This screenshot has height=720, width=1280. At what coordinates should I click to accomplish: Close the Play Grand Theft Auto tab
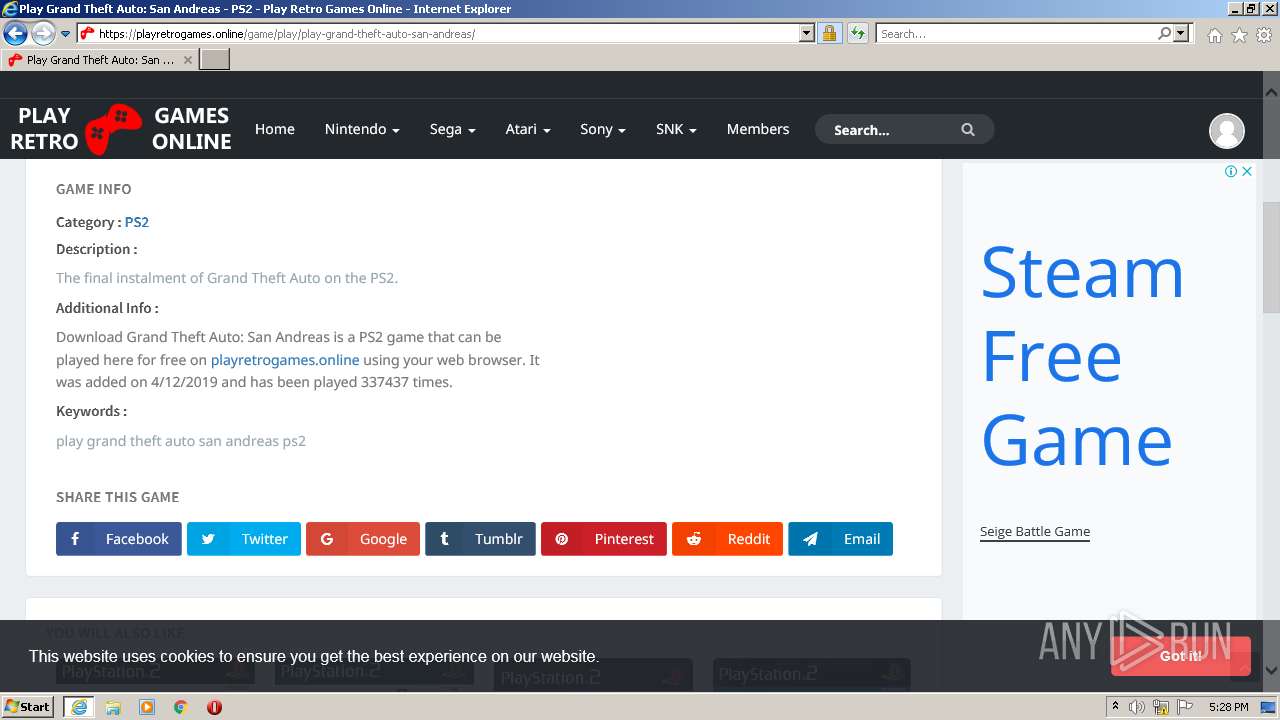point(187,60)
